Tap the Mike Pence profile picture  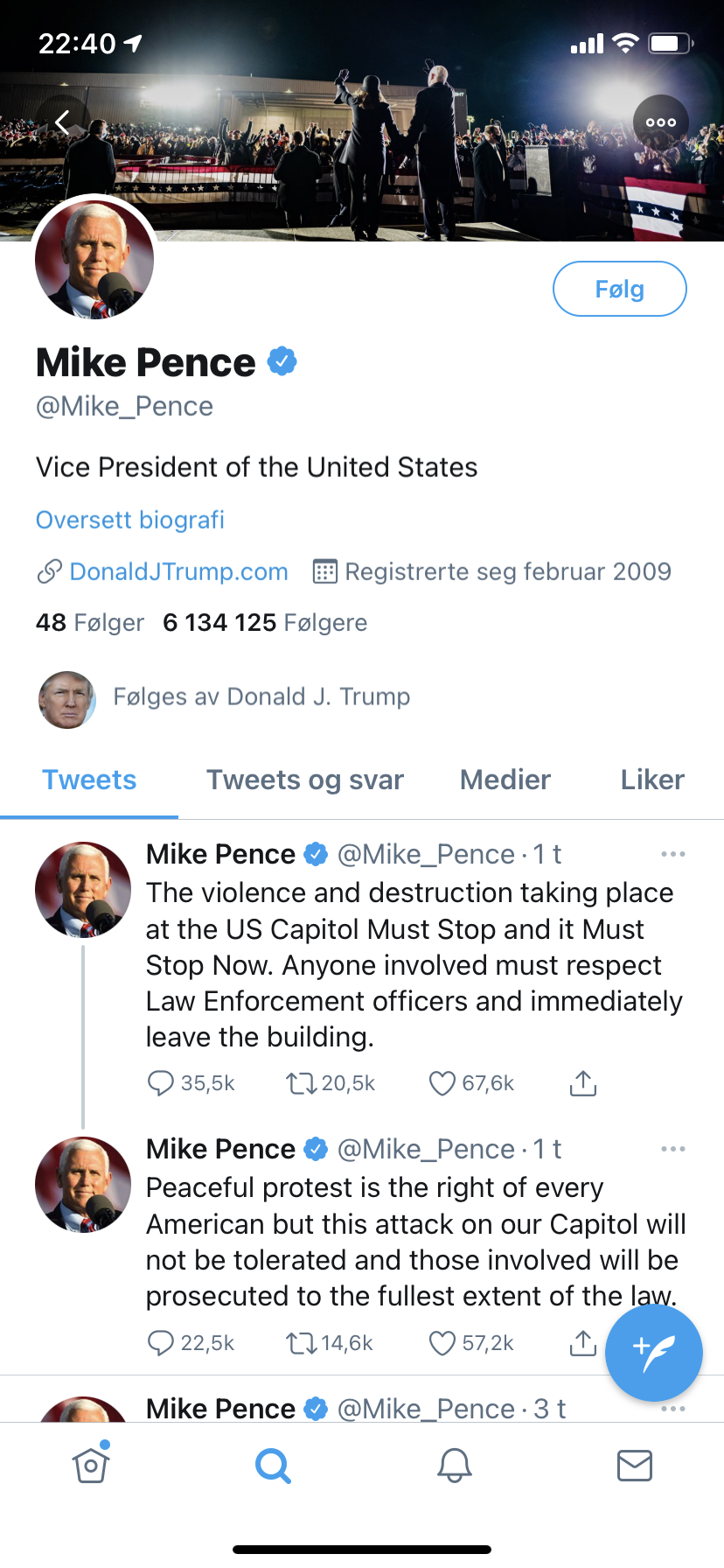(x=94, y=260)
